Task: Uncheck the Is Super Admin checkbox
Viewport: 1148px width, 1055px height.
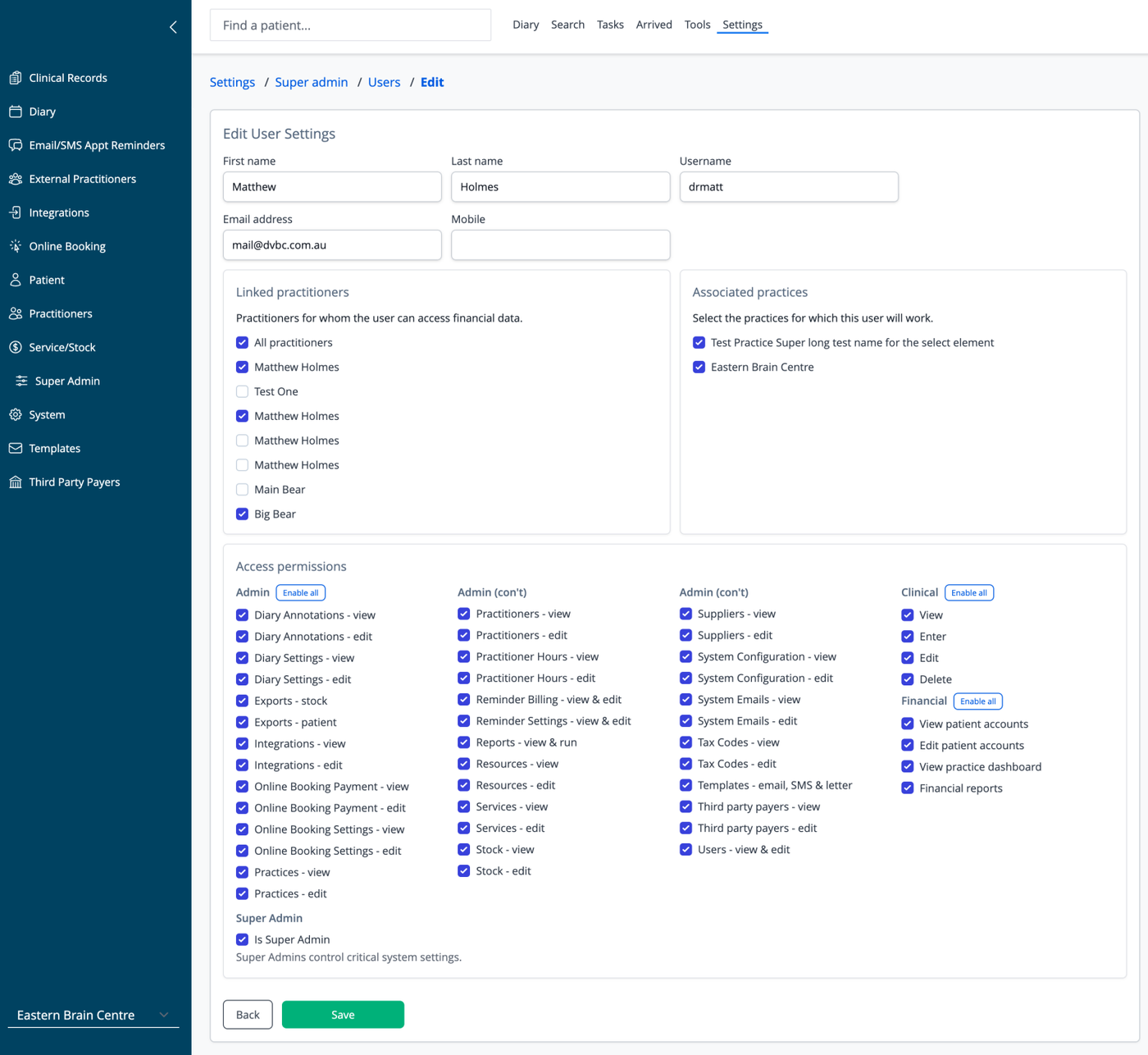Action: (242, 939)
